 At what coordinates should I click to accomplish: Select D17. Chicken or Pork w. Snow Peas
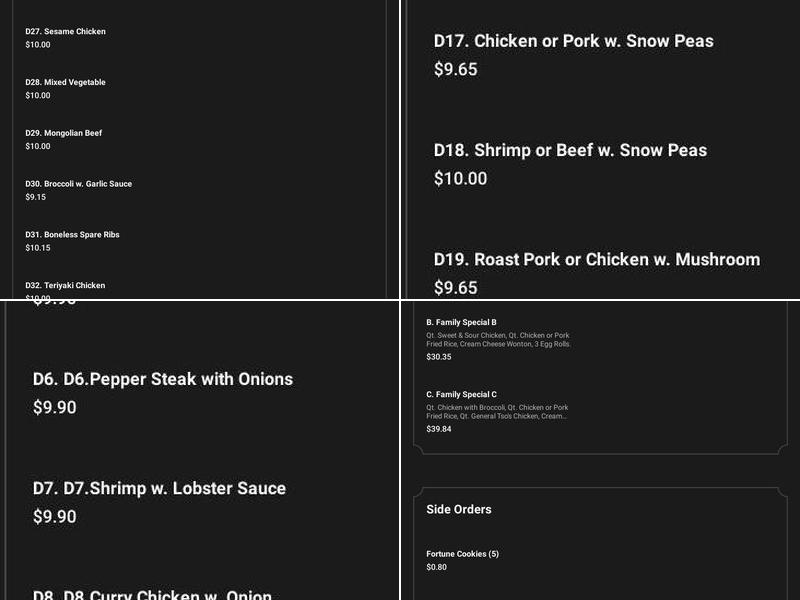574,41
